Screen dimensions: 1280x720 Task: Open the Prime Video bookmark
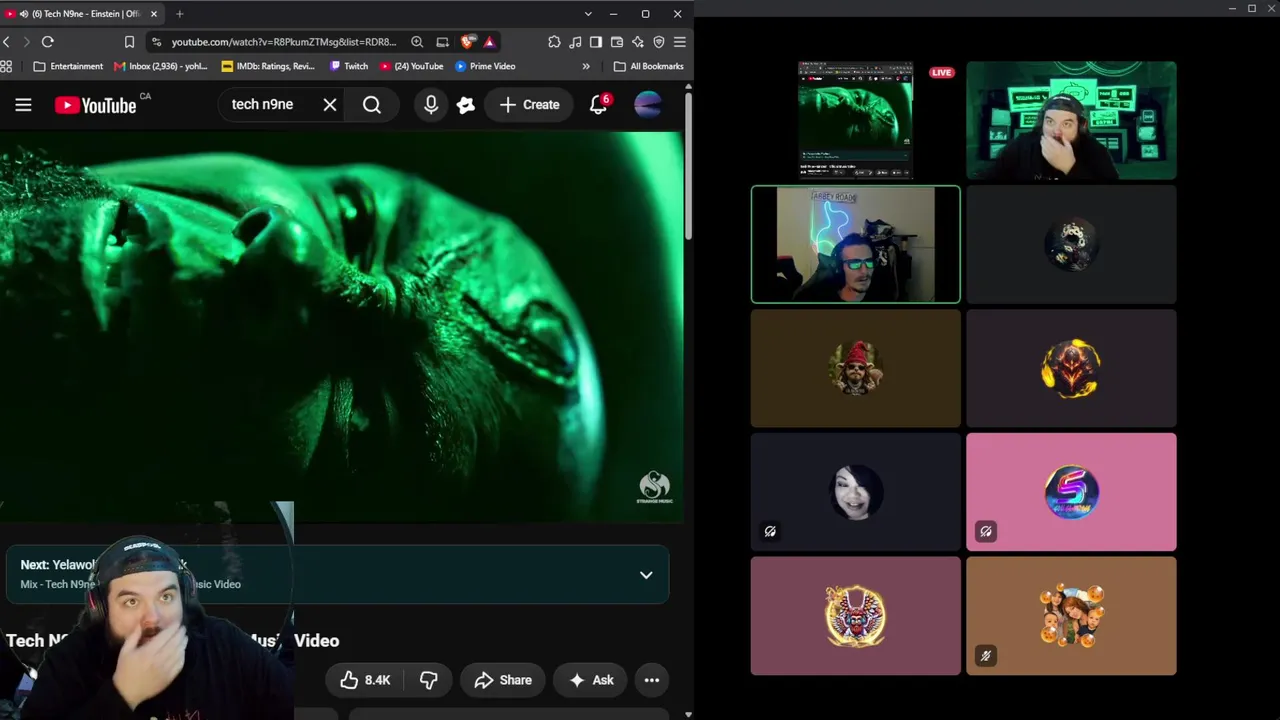[x=485, y=66]
